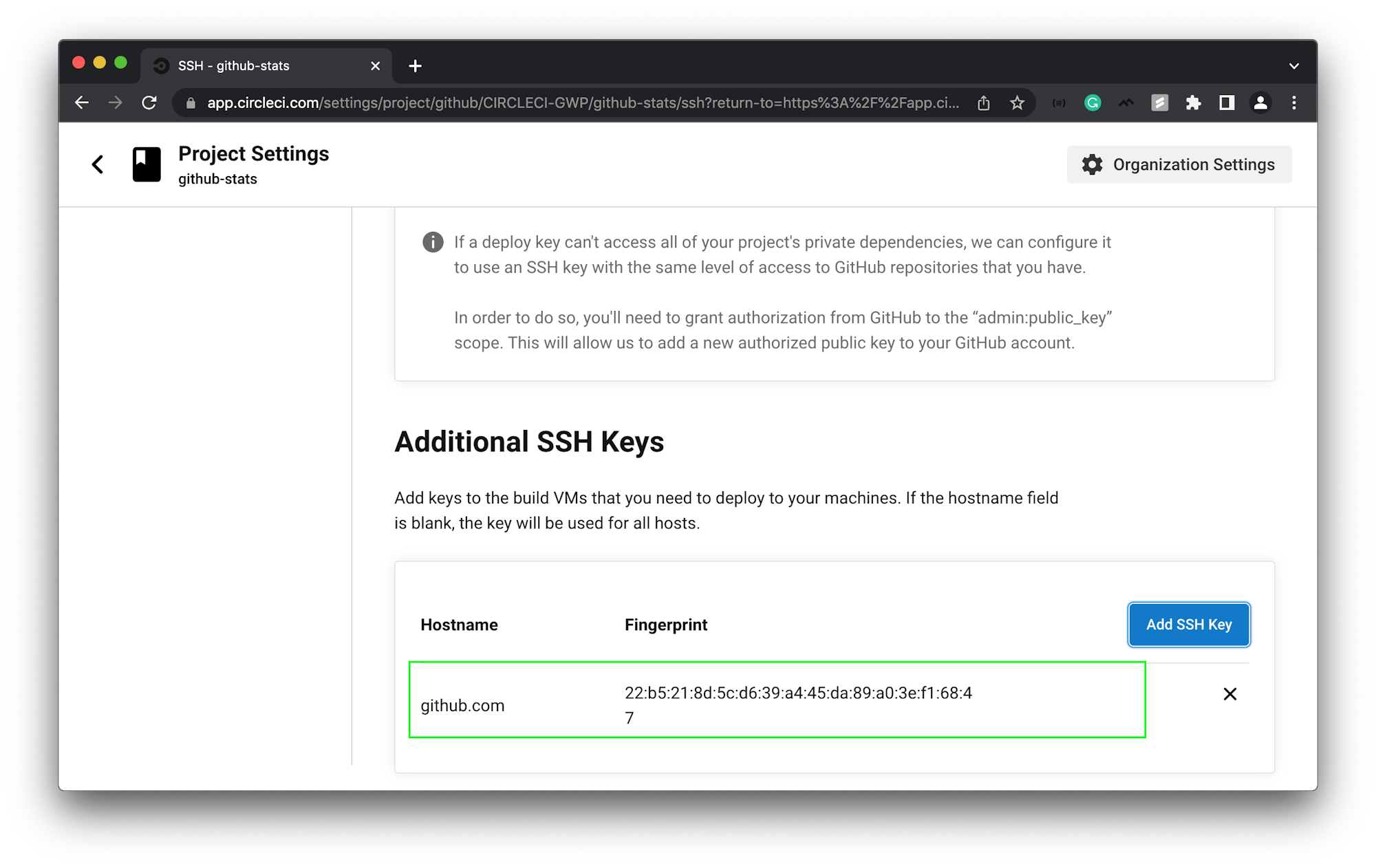This screenshot has width=1376, height=868.
Task: Open the side panel icon
Action: (x=1227, y=102)
